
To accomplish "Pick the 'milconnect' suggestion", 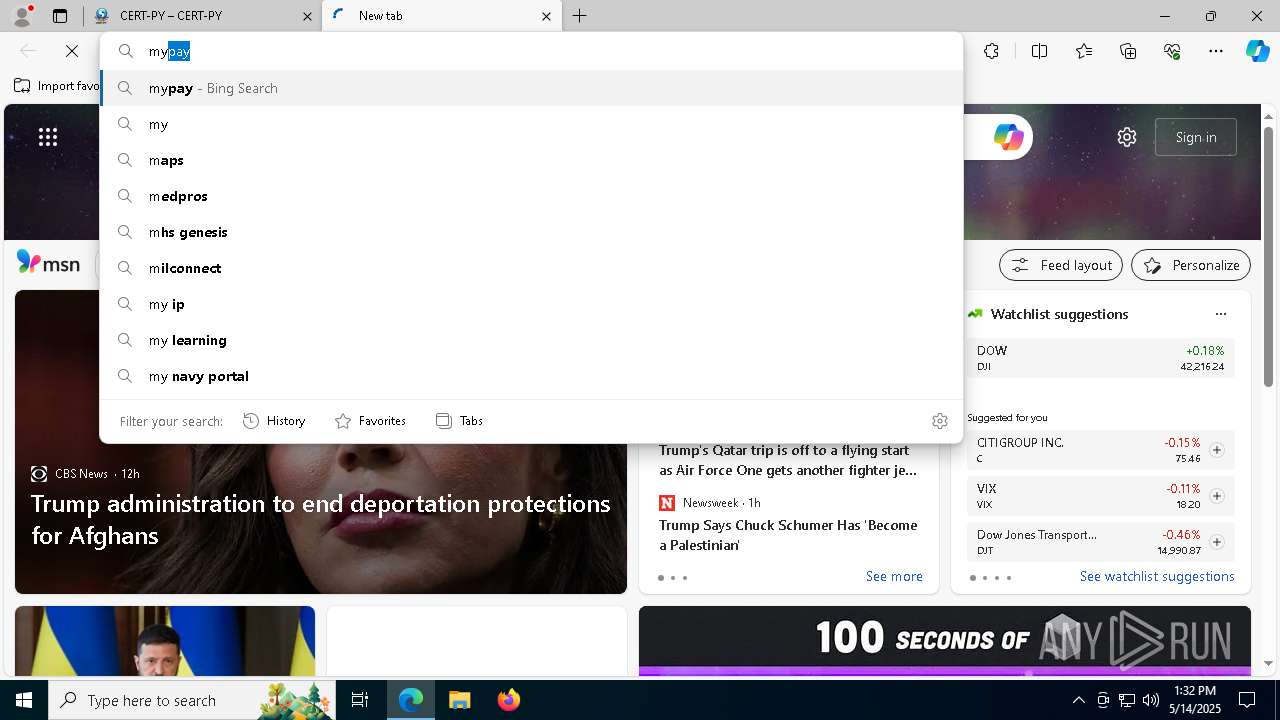I will click(x=531, y=268).
